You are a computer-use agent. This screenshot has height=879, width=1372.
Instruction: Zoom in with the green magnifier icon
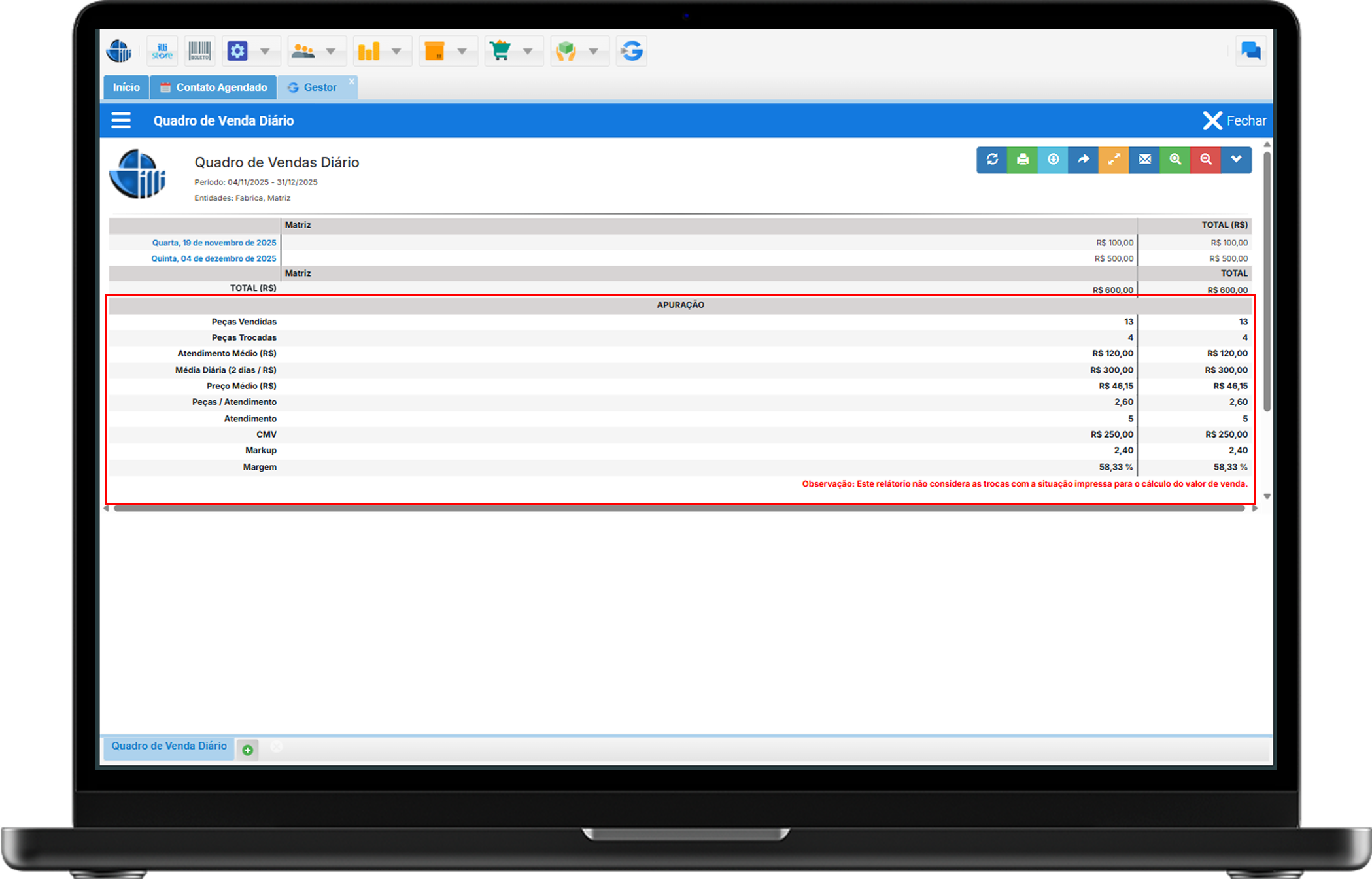pyautogui.click(x=1175, y=160)
